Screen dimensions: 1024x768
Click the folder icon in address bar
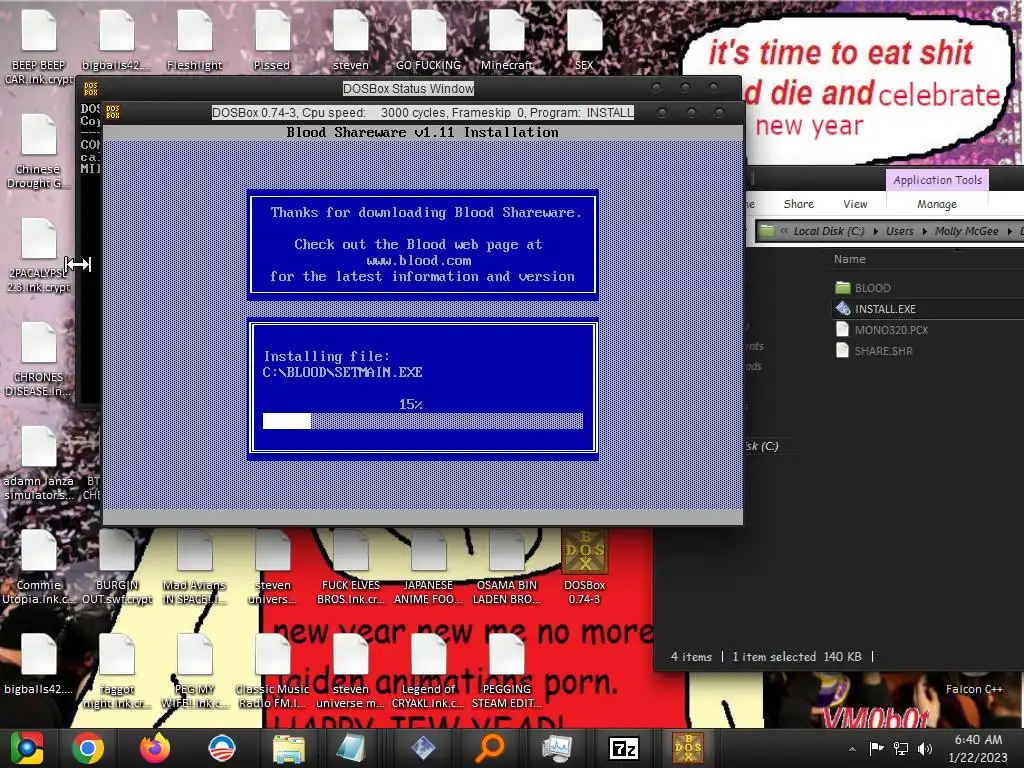[767, 231]
